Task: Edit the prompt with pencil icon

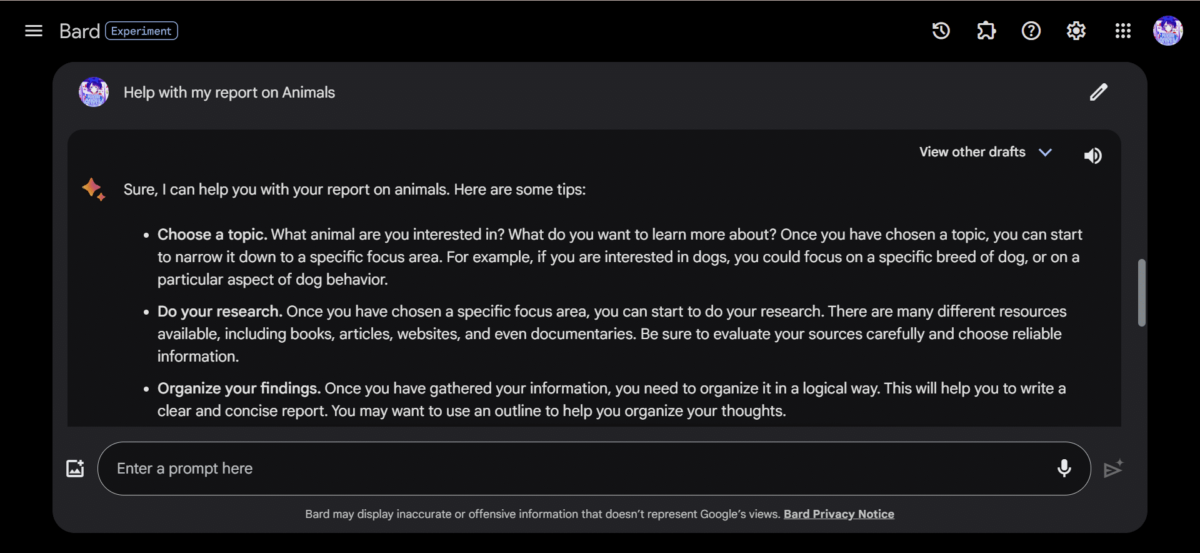Action: (x=1098, y=93)
